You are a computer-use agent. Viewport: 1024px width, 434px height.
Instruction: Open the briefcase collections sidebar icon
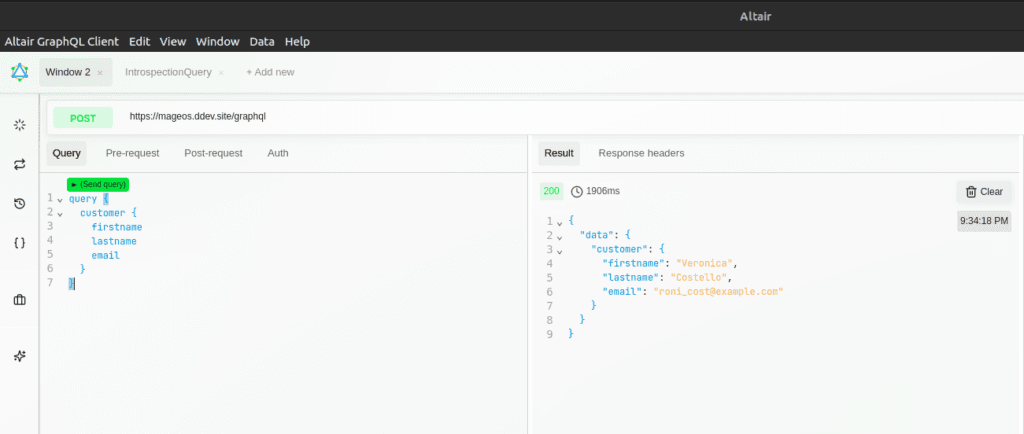(x=20, y=300)
